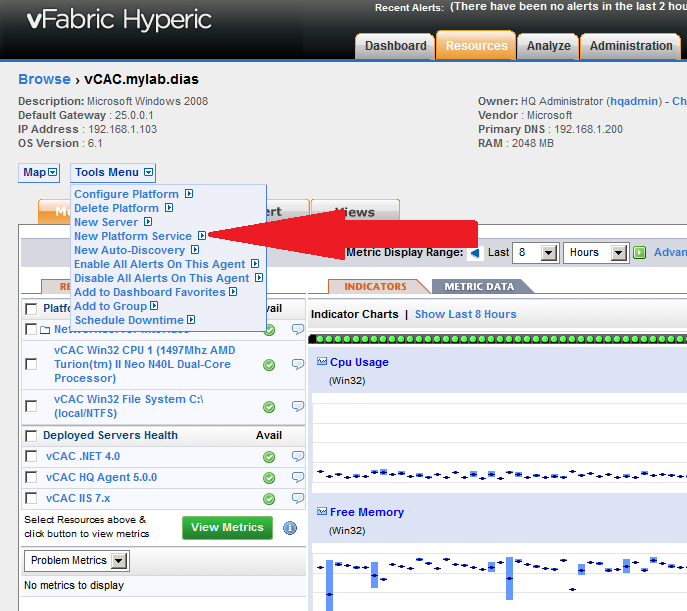
Task: Click arrow icon beside Delete Platform
Action: (x=169, y=208)
